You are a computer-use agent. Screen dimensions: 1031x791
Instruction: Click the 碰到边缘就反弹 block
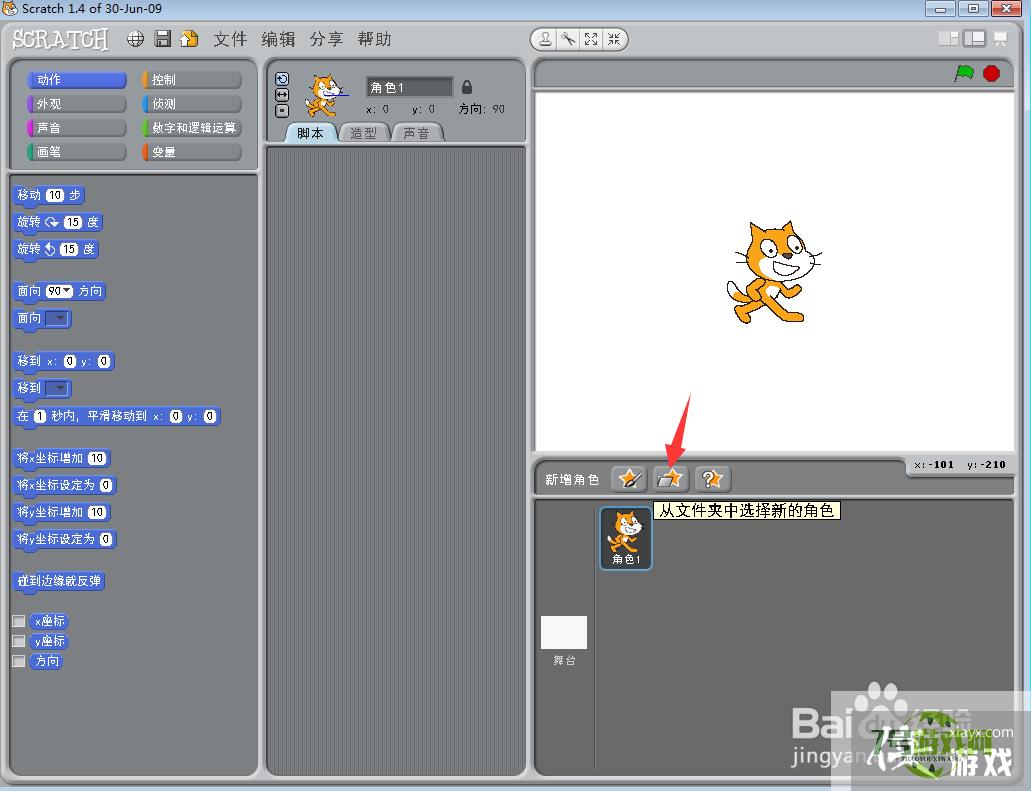59,581
